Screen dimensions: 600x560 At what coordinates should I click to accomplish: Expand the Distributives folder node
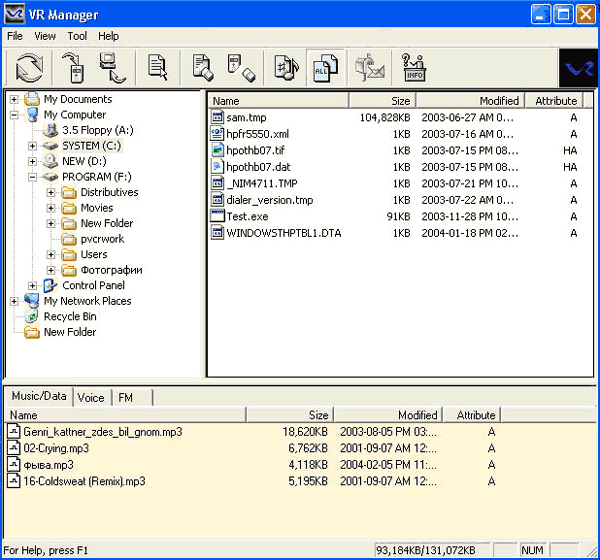51,193
